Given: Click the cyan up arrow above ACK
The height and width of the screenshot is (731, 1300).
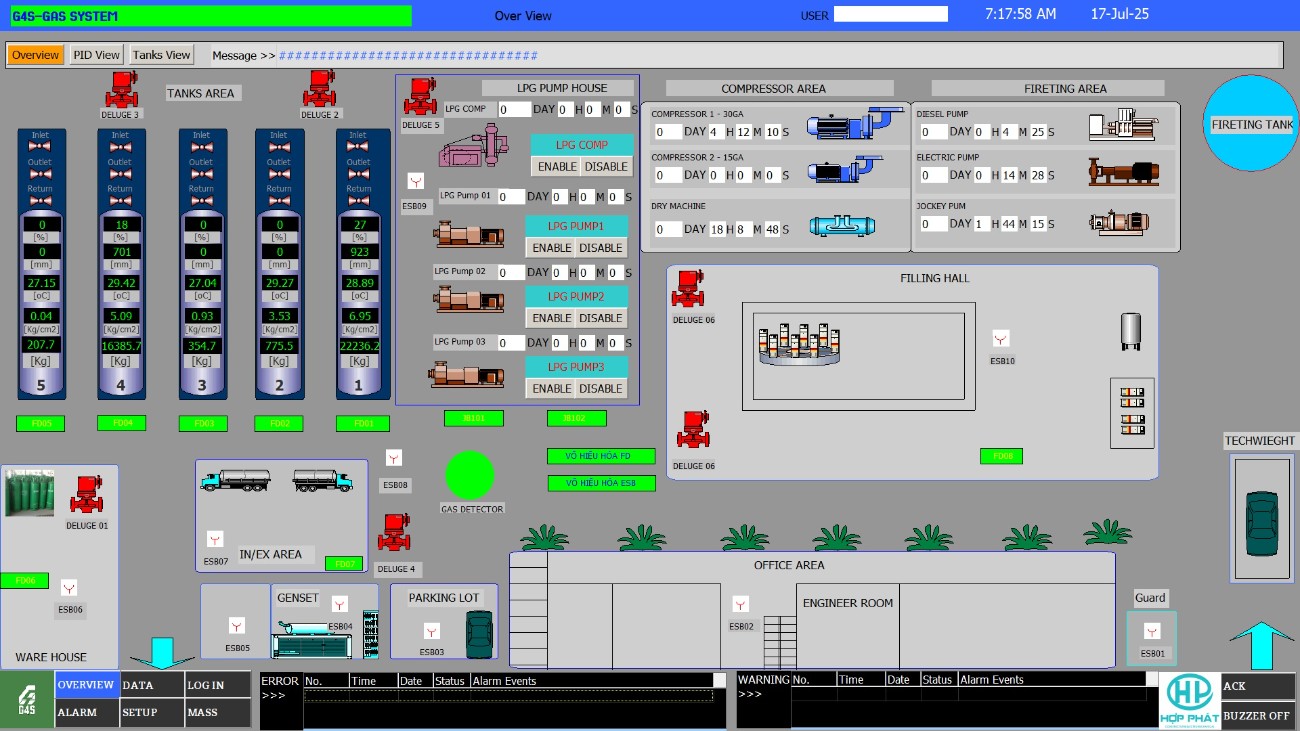Looking at the screenshot, I should coord(1260,645).
